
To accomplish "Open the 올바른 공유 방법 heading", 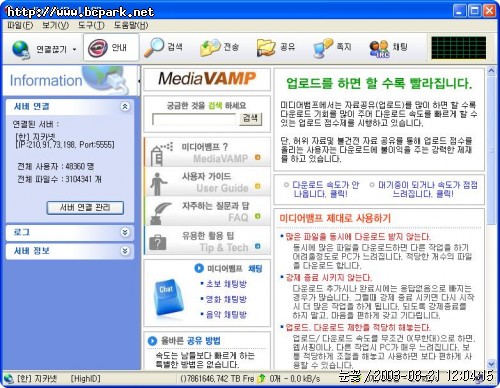I will [x=190, y=341].
